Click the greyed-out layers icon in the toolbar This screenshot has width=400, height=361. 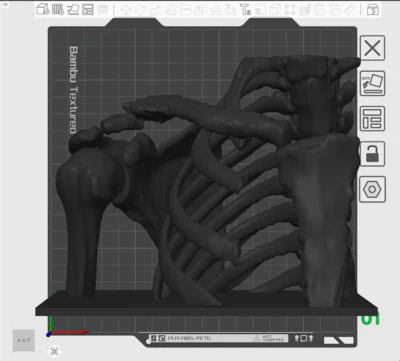click(x=103, y=9)
